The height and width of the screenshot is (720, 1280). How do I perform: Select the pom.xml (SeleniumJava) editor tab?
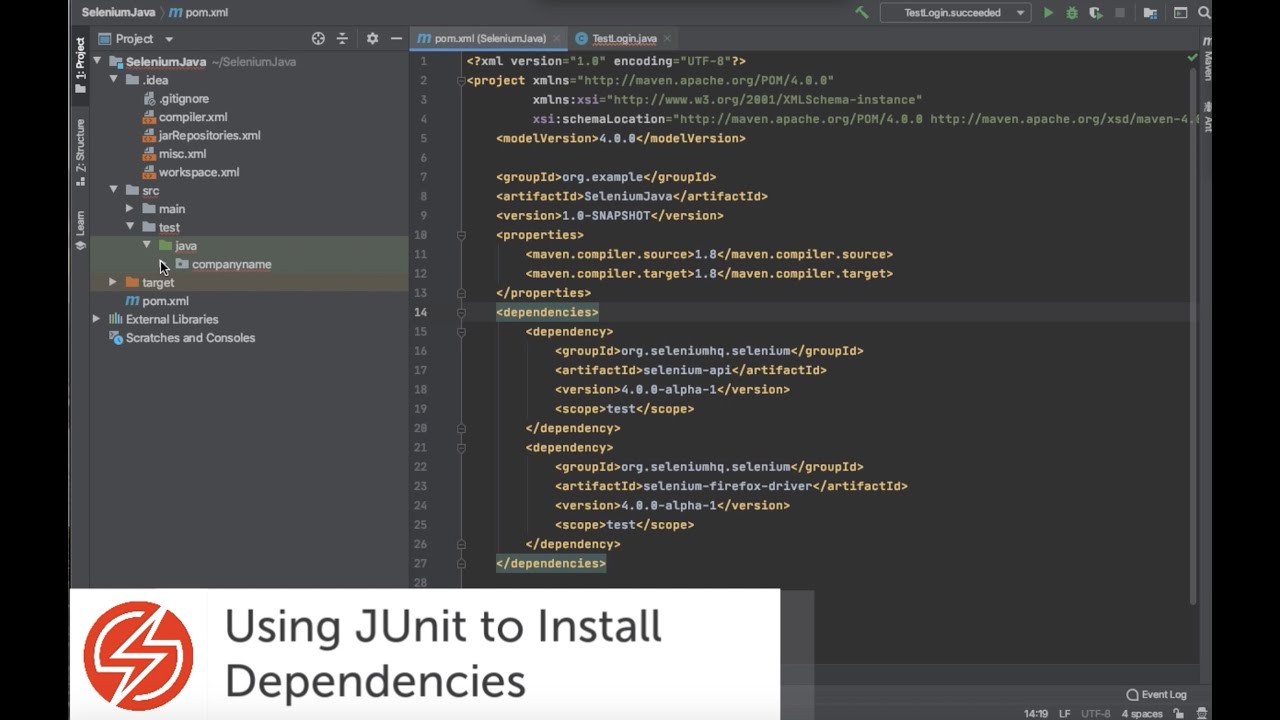490,38
